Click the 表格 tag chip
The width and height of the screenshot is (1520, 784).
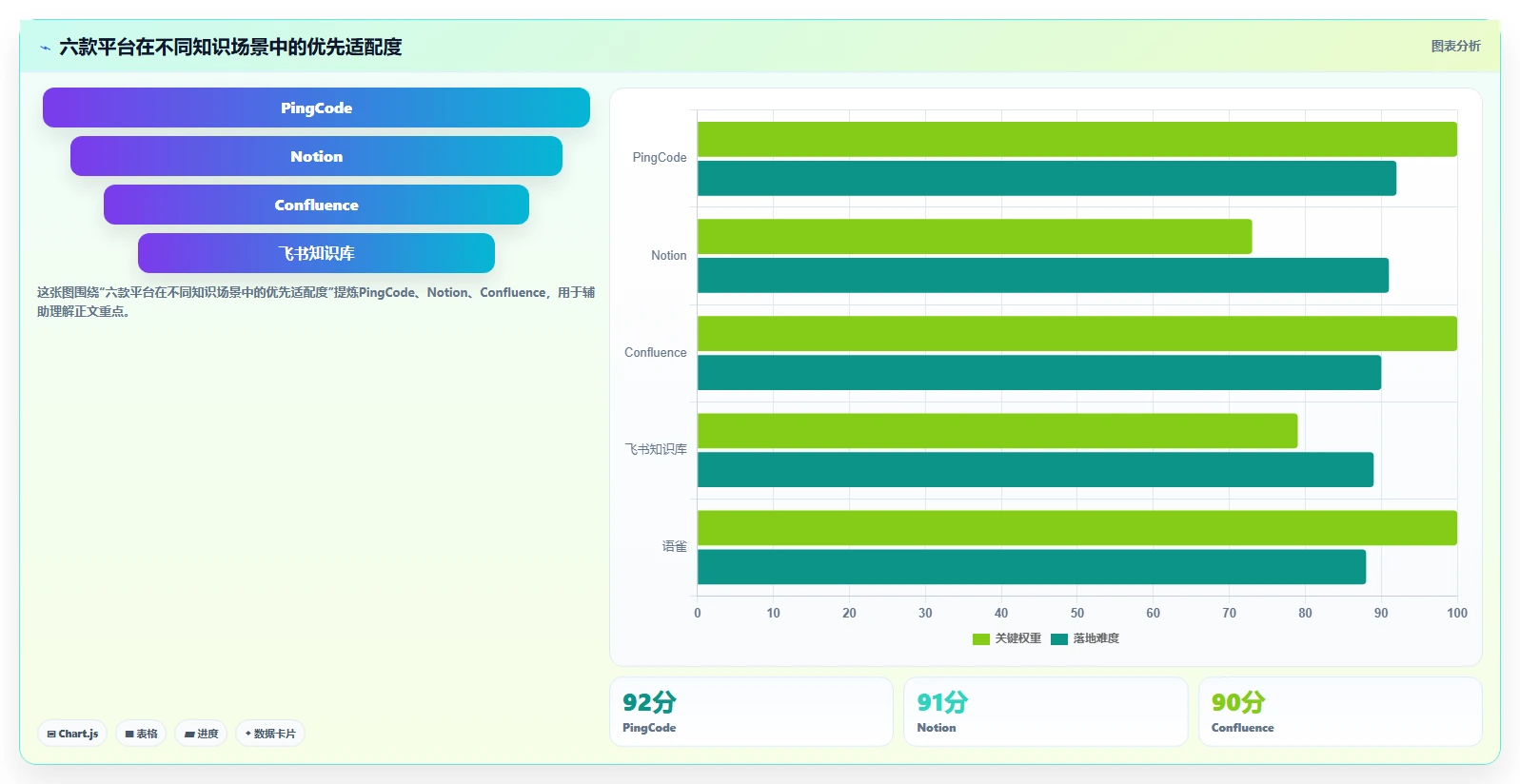(x=141, y=734)
